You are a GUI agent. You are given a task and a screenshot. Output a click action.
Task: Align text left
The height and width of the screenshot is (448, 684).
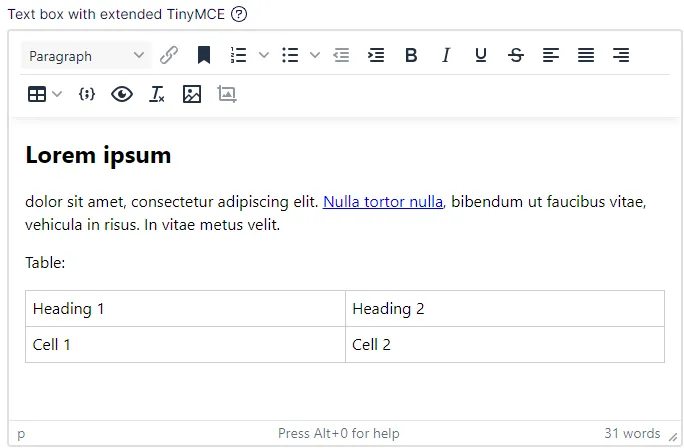click(551, 55)
